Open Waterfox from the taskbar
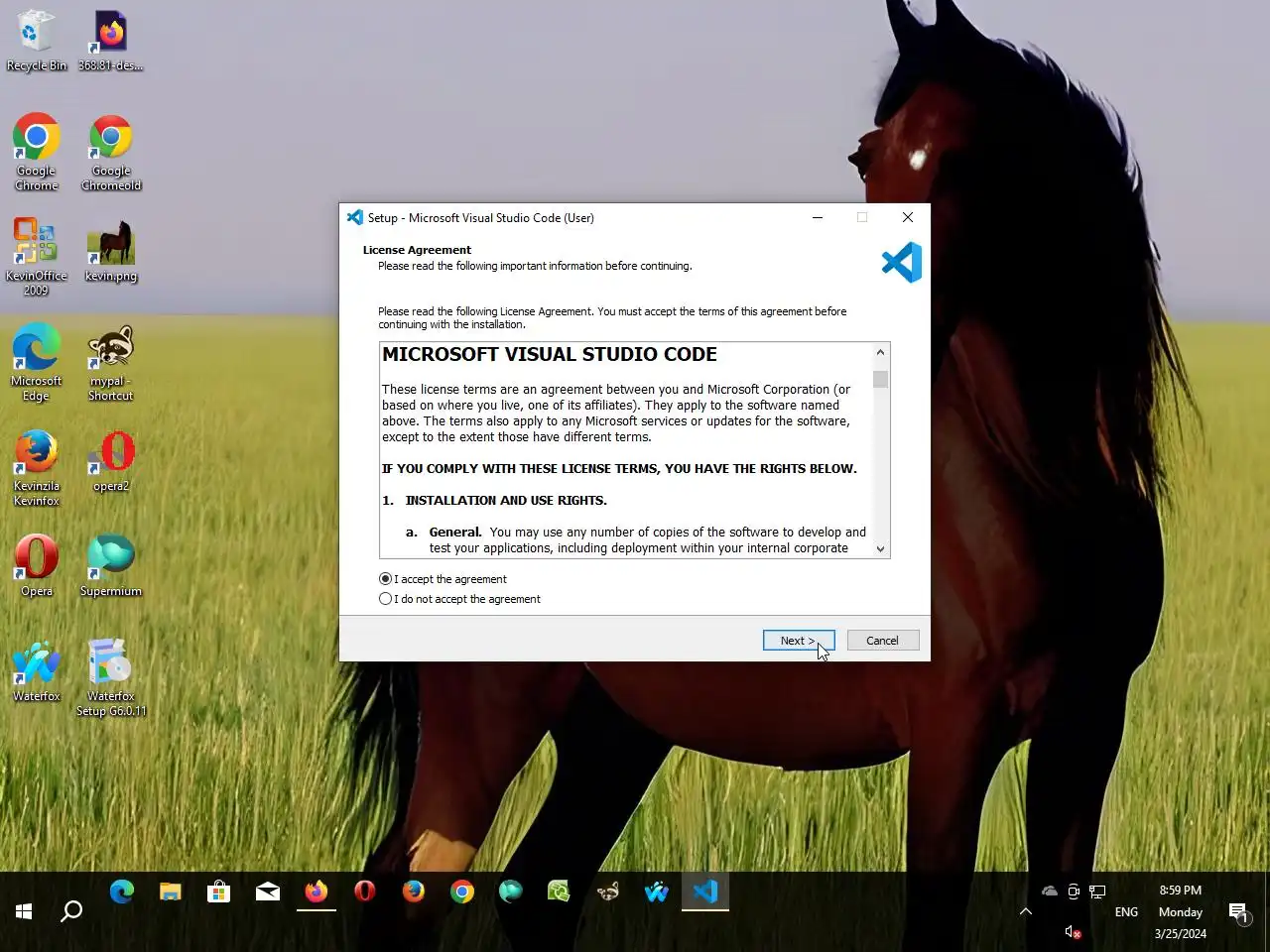The height and width of the screenshot is (952, 1270). (x=657, y=892)
